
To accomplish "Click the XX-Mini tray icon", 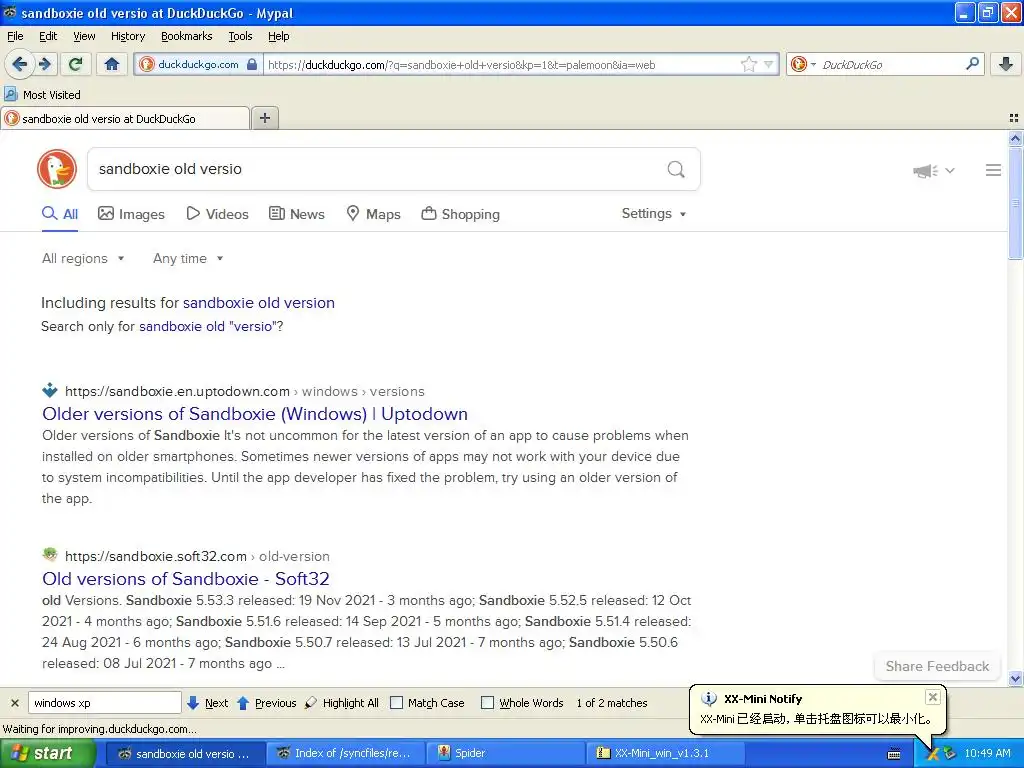I will 933,754.
